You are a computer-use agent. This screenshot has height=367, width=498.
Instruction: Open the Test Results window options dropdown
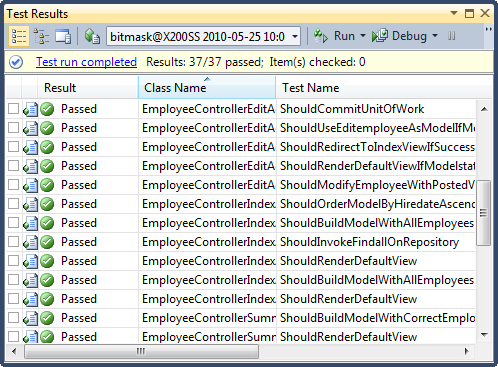tap(454, 13)
